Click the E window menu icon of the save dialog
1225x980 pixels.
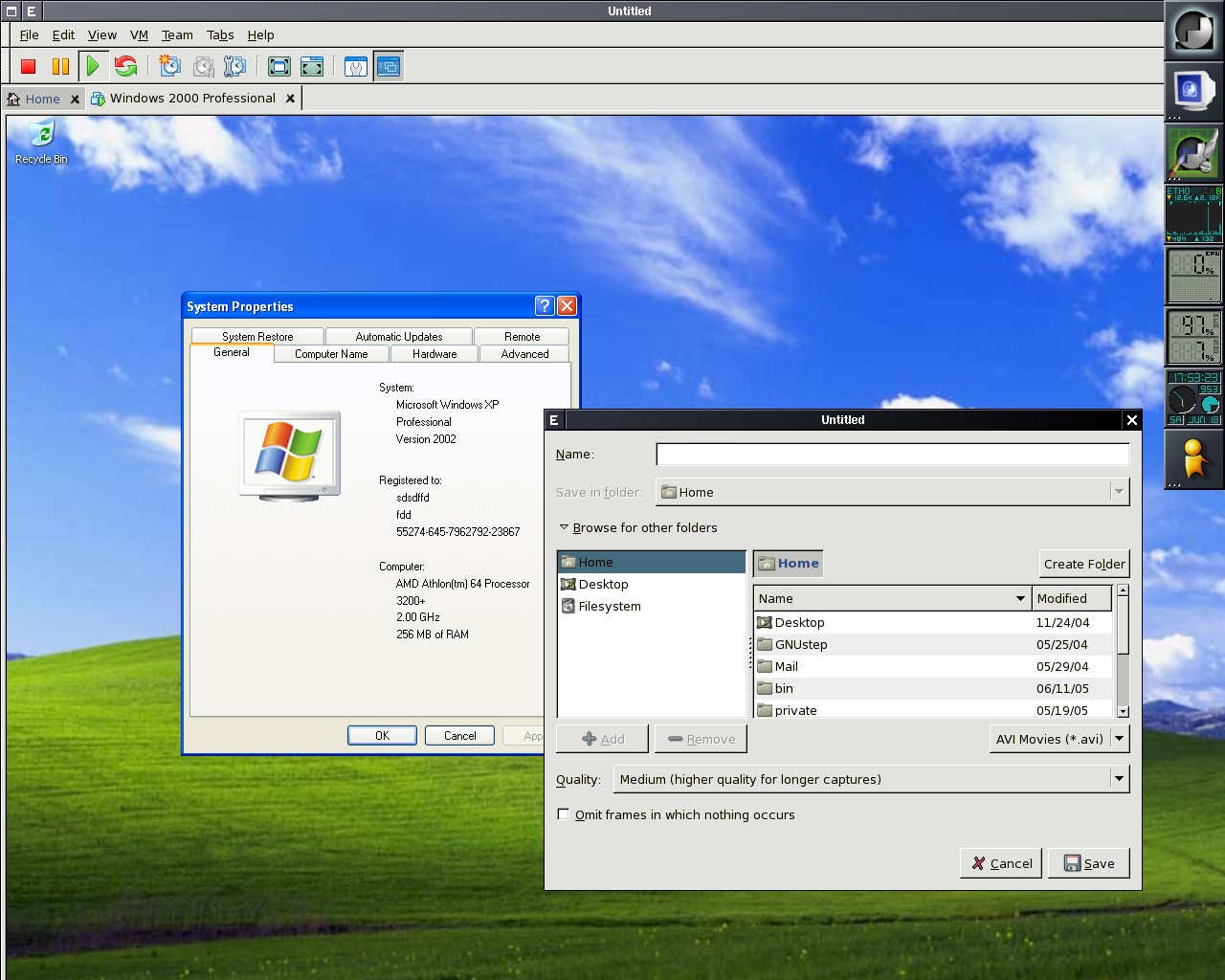point(553,419)
